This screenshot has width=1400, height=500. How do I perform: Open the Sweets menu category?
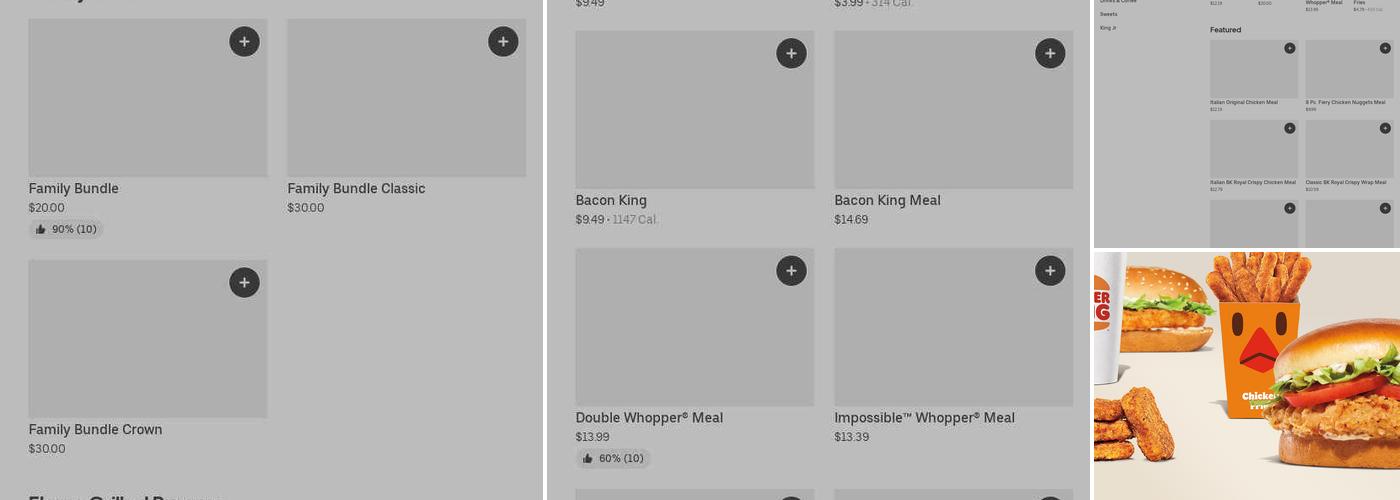(x=1108, y=14)
